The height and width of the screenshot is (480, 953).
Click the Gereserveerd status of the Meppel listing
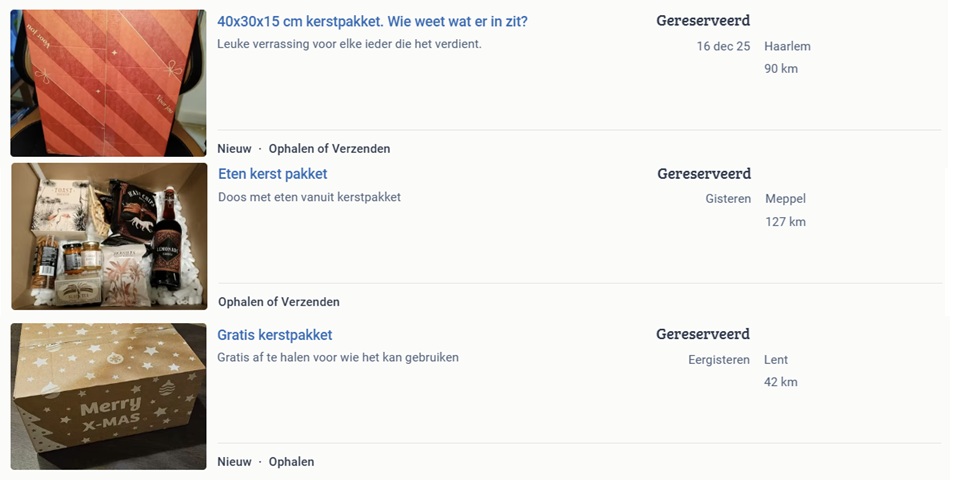point(704,174)
